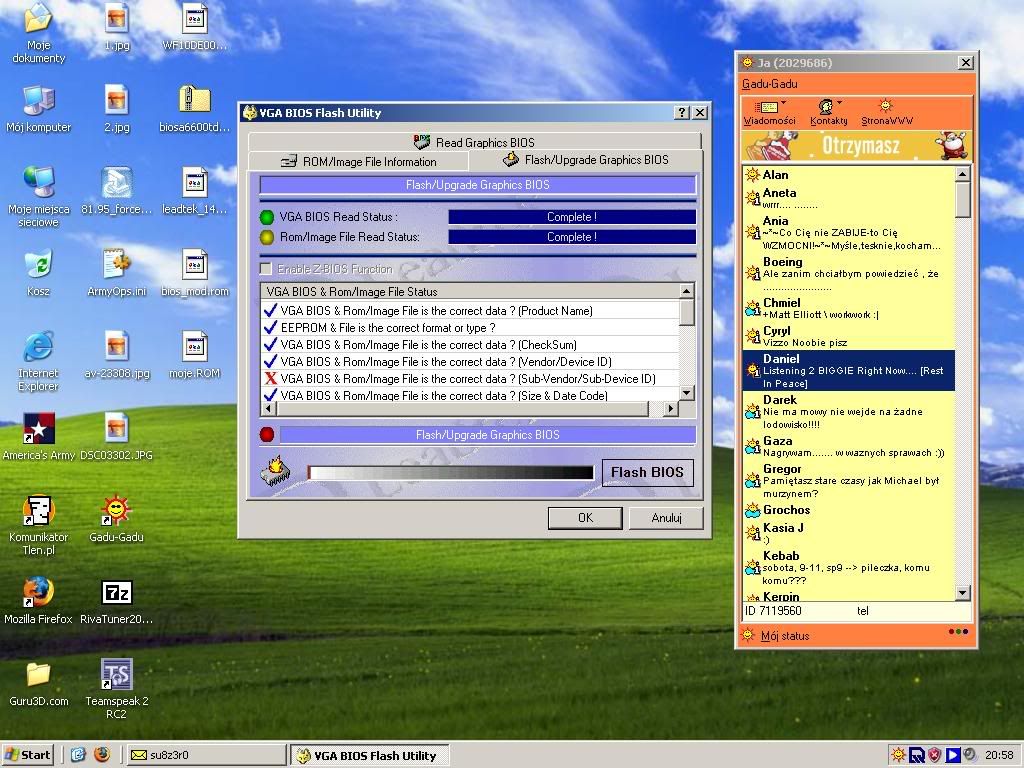Select the Product Name status row
The image size is (1024, 768).
coord(470,311)
